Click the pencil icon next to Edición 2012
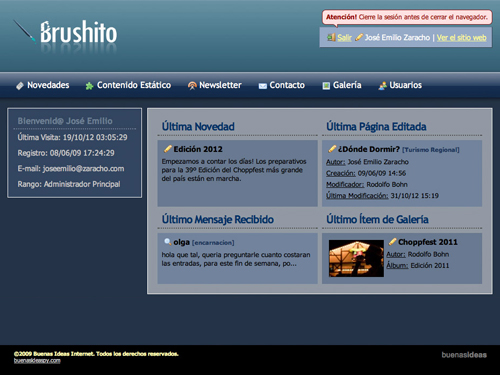The width and height of the screenshot is (500, 375). pyautogui.click(x=168, y=149)
